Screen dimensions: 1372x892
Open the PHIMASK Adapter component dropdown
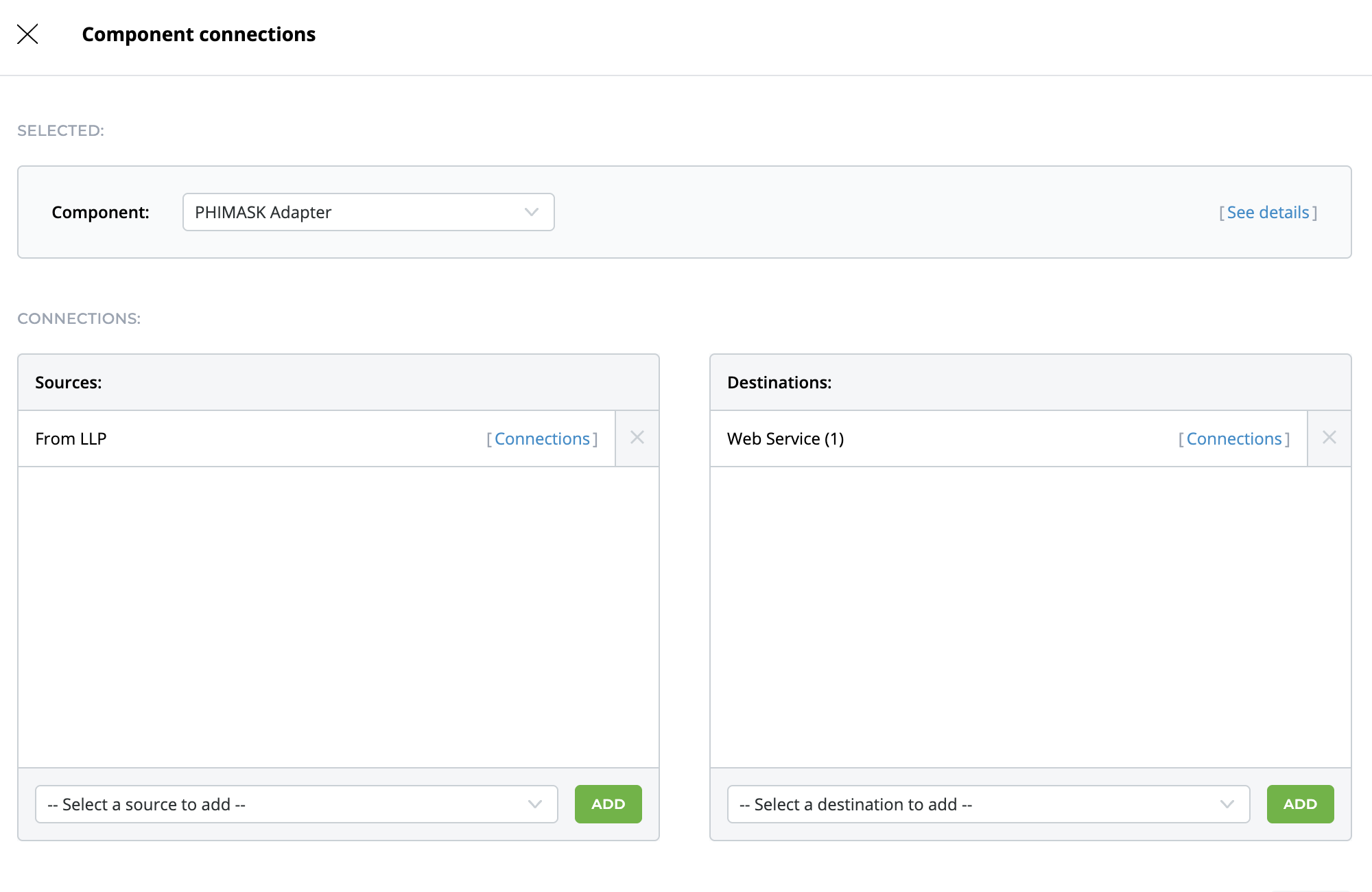368,212
